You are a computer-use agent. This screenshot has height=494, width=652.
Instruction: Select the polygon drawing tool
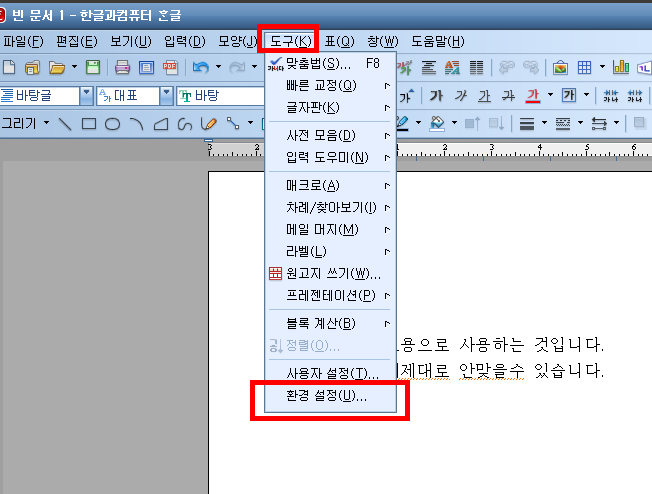tap(161, 124)
